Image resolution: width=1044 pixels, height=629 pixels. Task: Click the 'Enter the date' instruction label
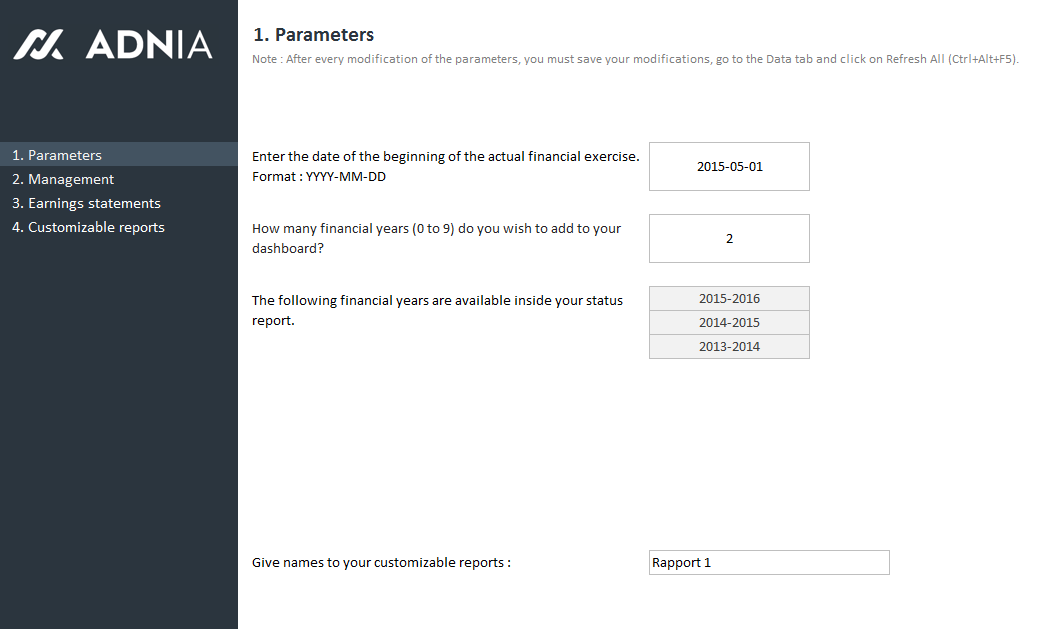tap(445, 156)
